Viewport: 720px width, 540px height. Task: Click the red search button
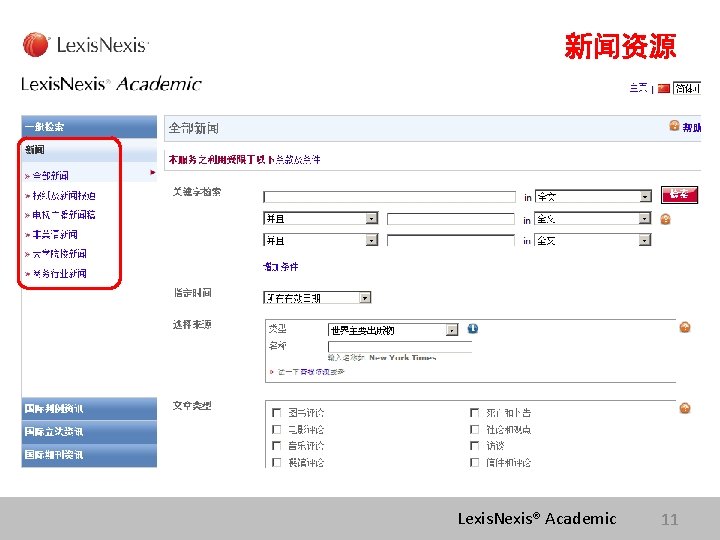click(679, 195)
